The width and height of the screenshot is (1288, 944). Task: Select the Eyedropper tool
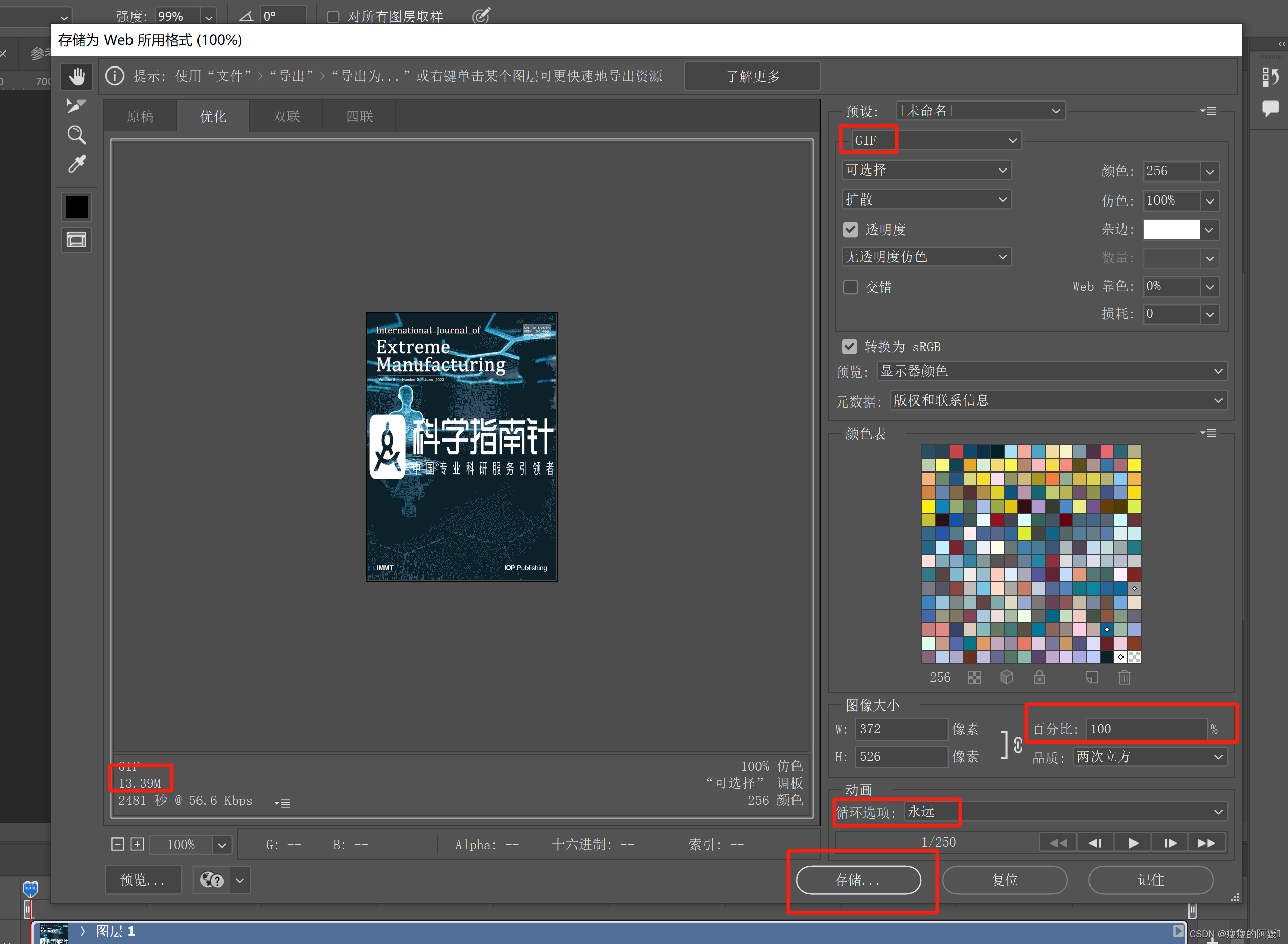(x=77, y=164)
